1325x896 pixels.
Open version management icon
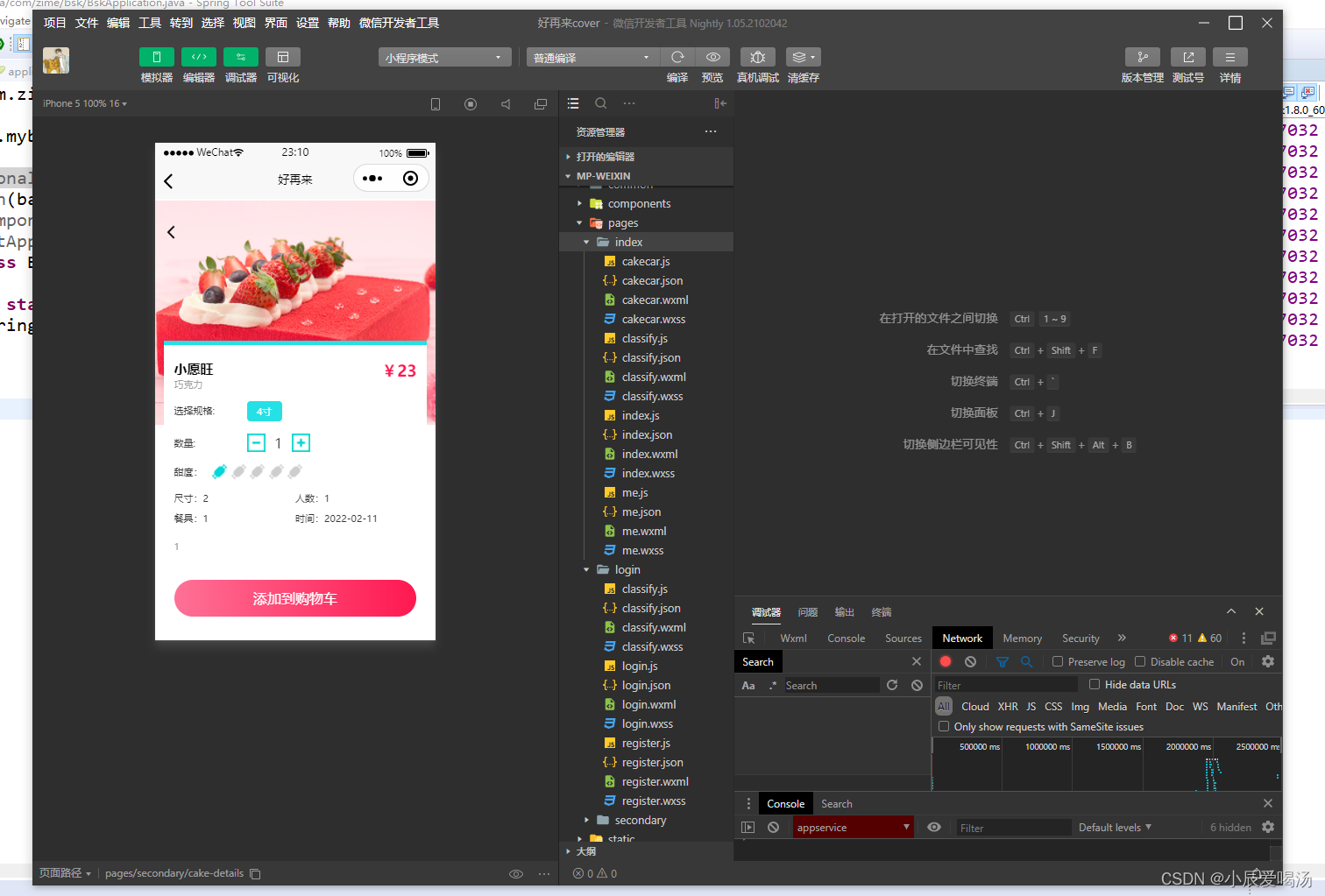pyautogui.click(x=1143, y=57)
